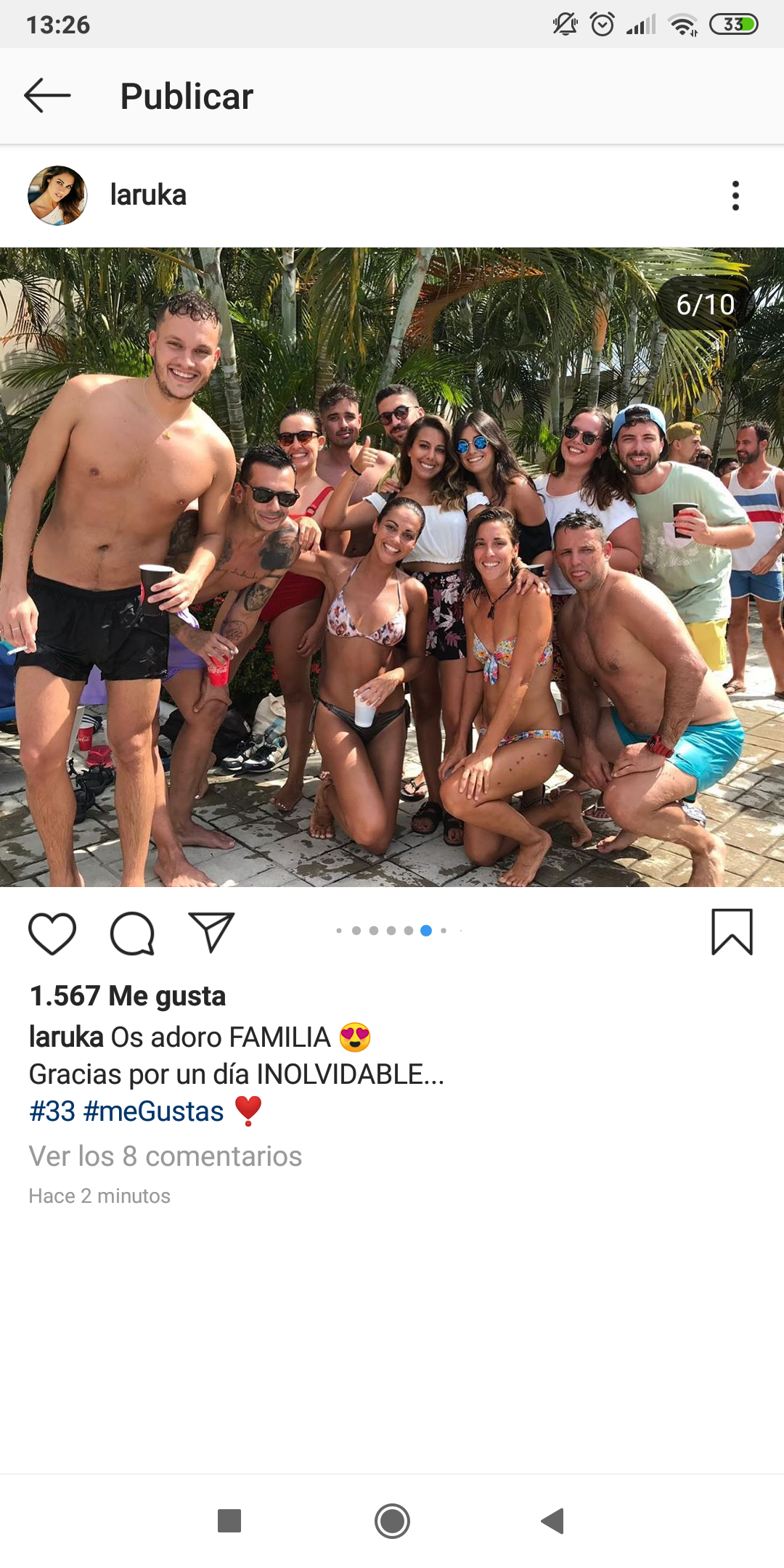Share the post with the paper plane icon
This screenshot has width=784, height=1568.
point(211,932)
